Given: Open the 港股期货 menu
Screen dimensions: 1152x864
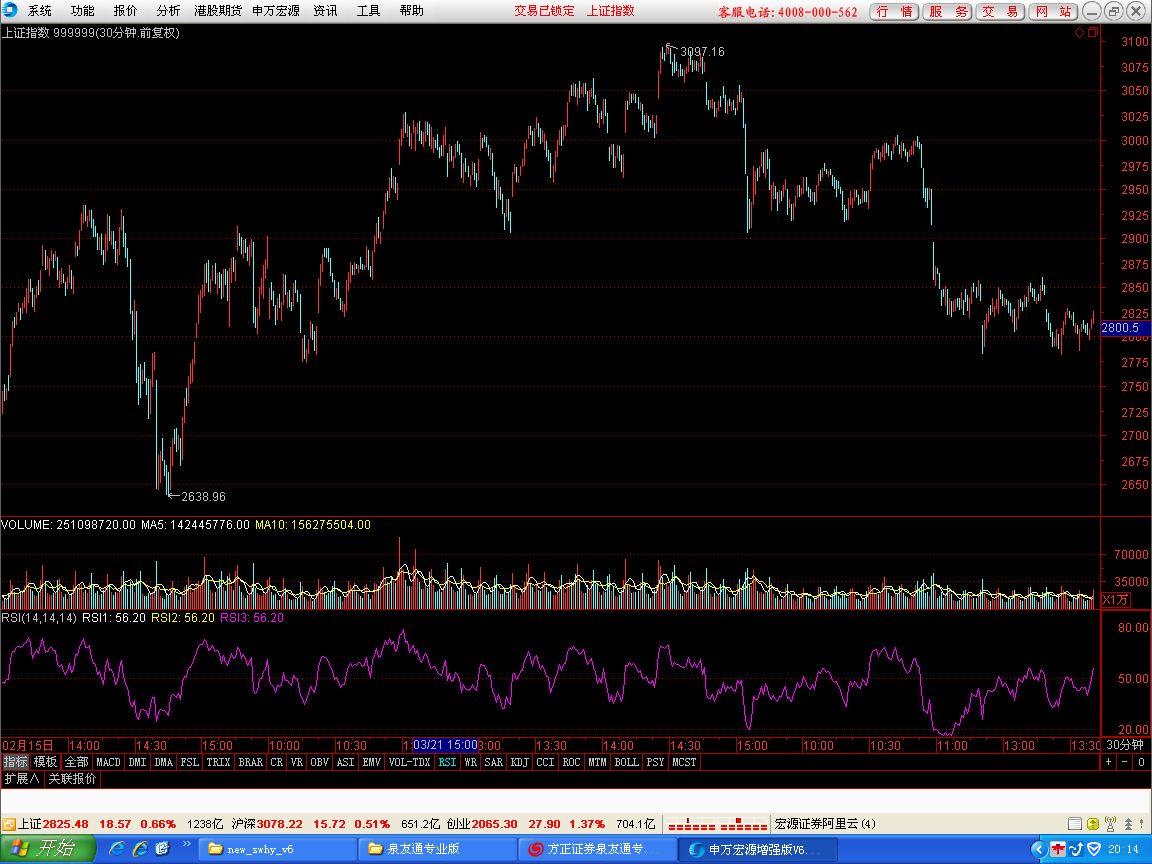Looking at the screenshot, I should tap(218, 10).
